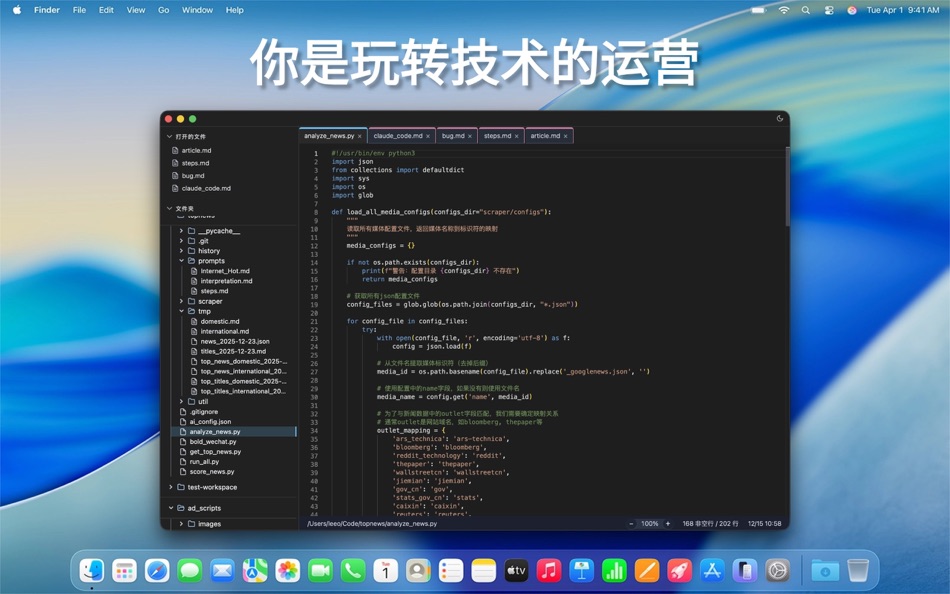The image size is (950, 594).
Task: Increase zoom with the plus button
Action: pos(668,524)
